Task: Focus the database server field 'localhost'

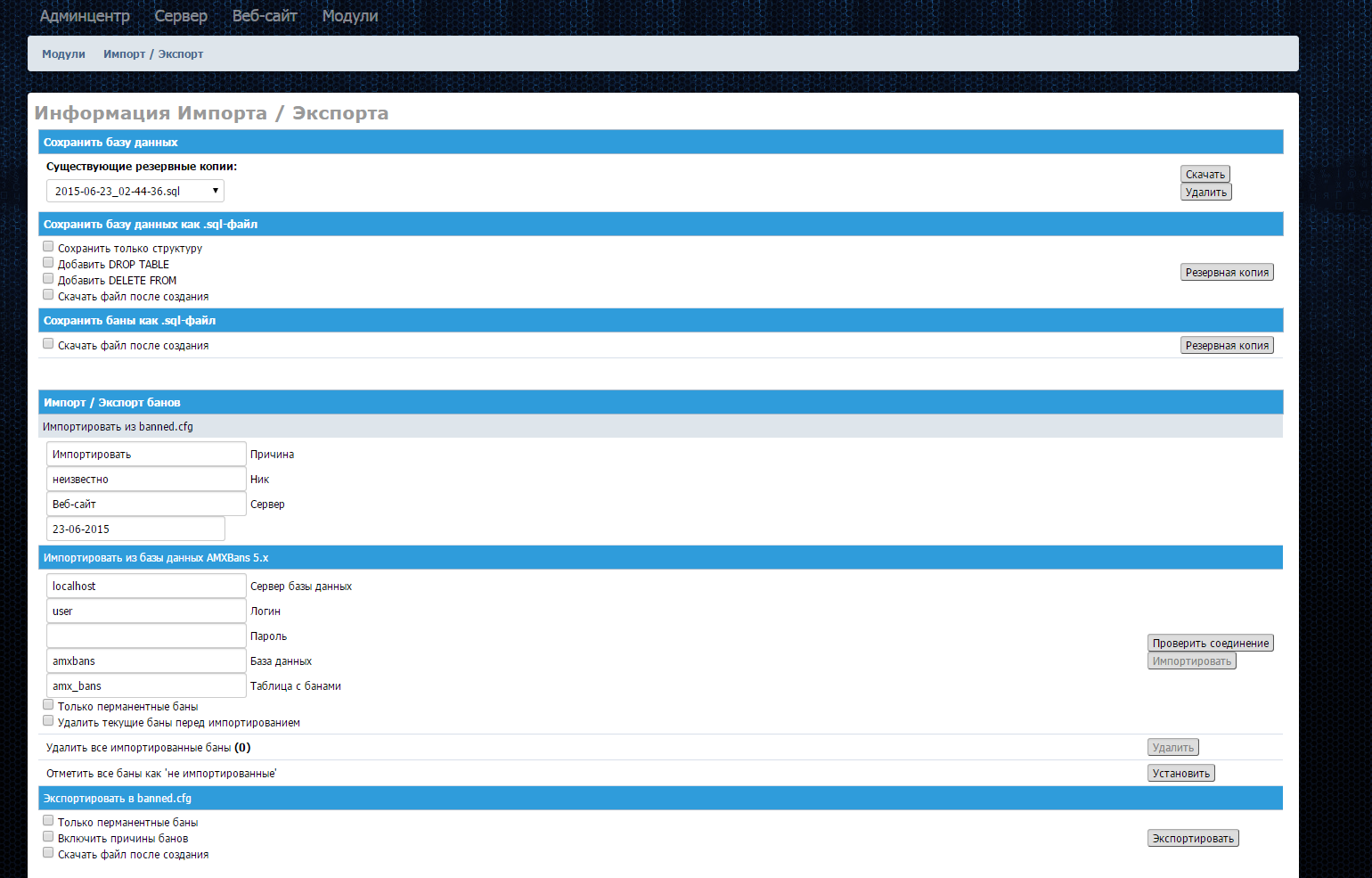Action: [x=146, y=586]
